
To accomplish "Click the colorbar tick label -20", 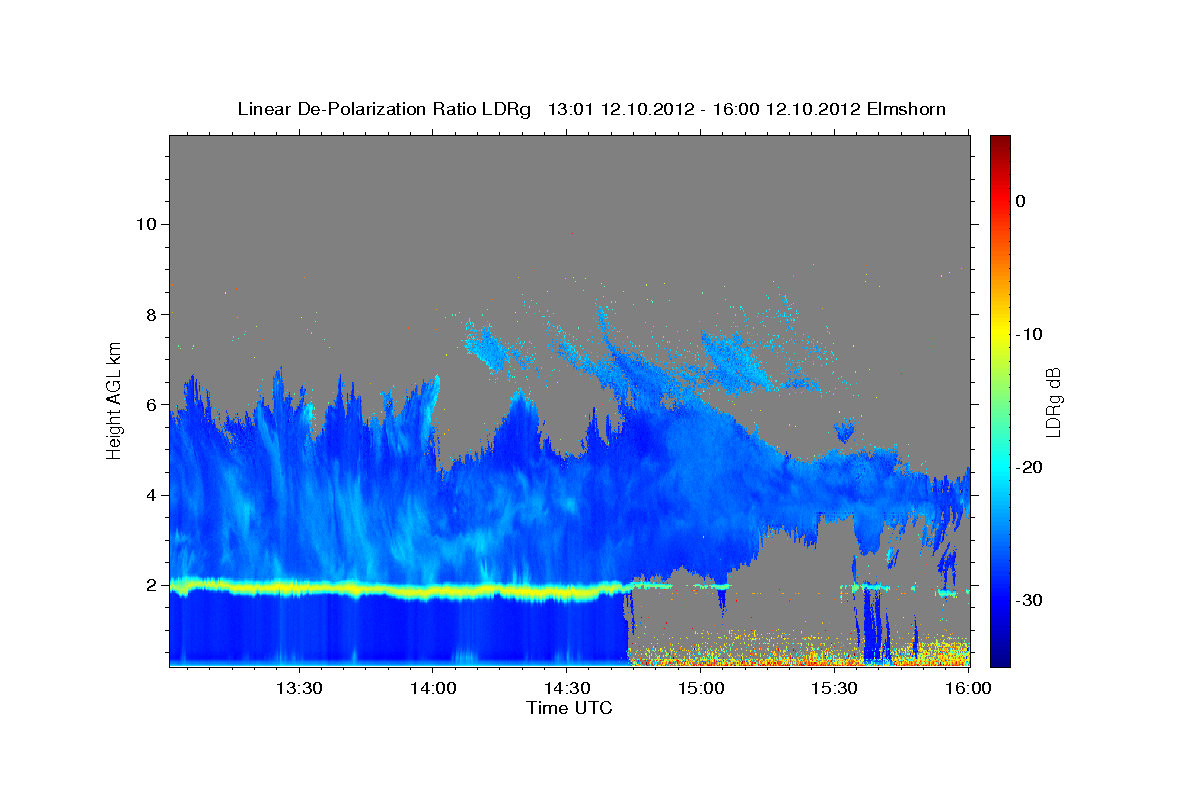I will click(1029, 467).
